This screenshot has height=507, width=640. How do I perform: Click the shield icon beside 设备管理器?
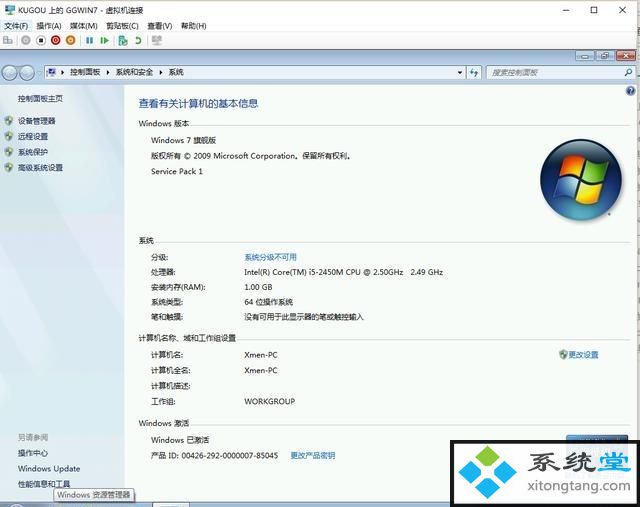[x=9, y=121]
